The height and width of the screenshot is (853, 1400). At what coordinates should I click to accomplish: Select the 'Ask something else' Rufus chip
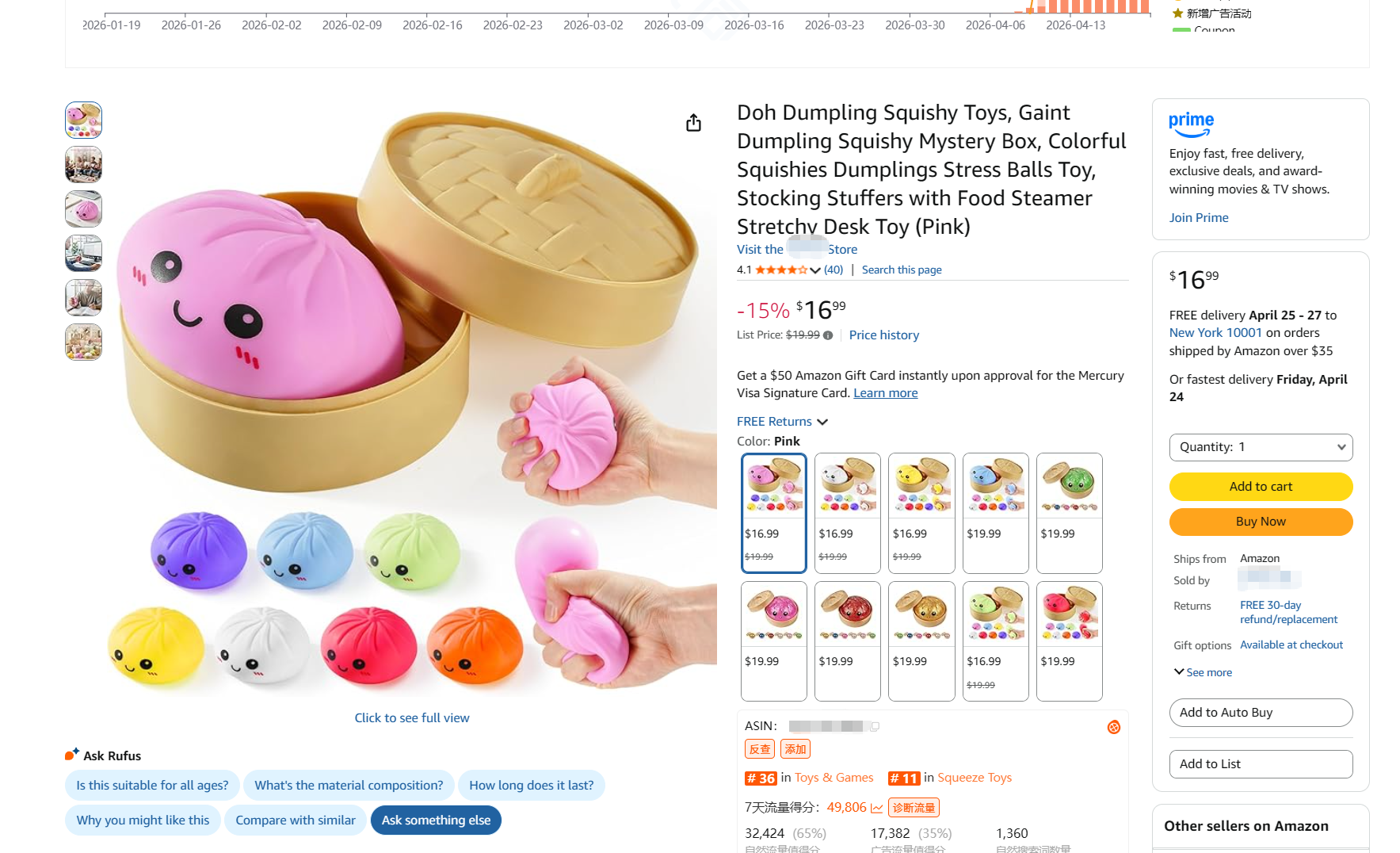[x=436, y=820]
